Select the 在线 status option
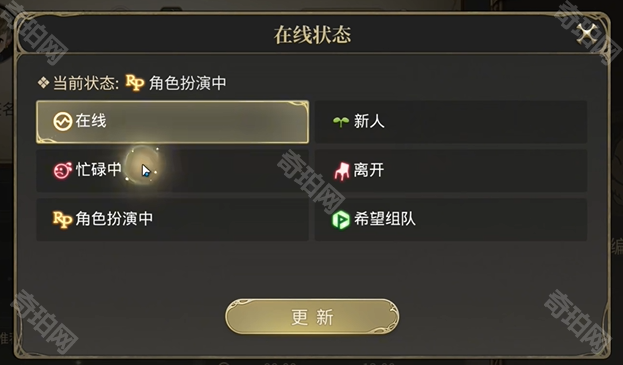Image resolution: width=623 pixels, height=365 pixels. [x=172, y=122]
